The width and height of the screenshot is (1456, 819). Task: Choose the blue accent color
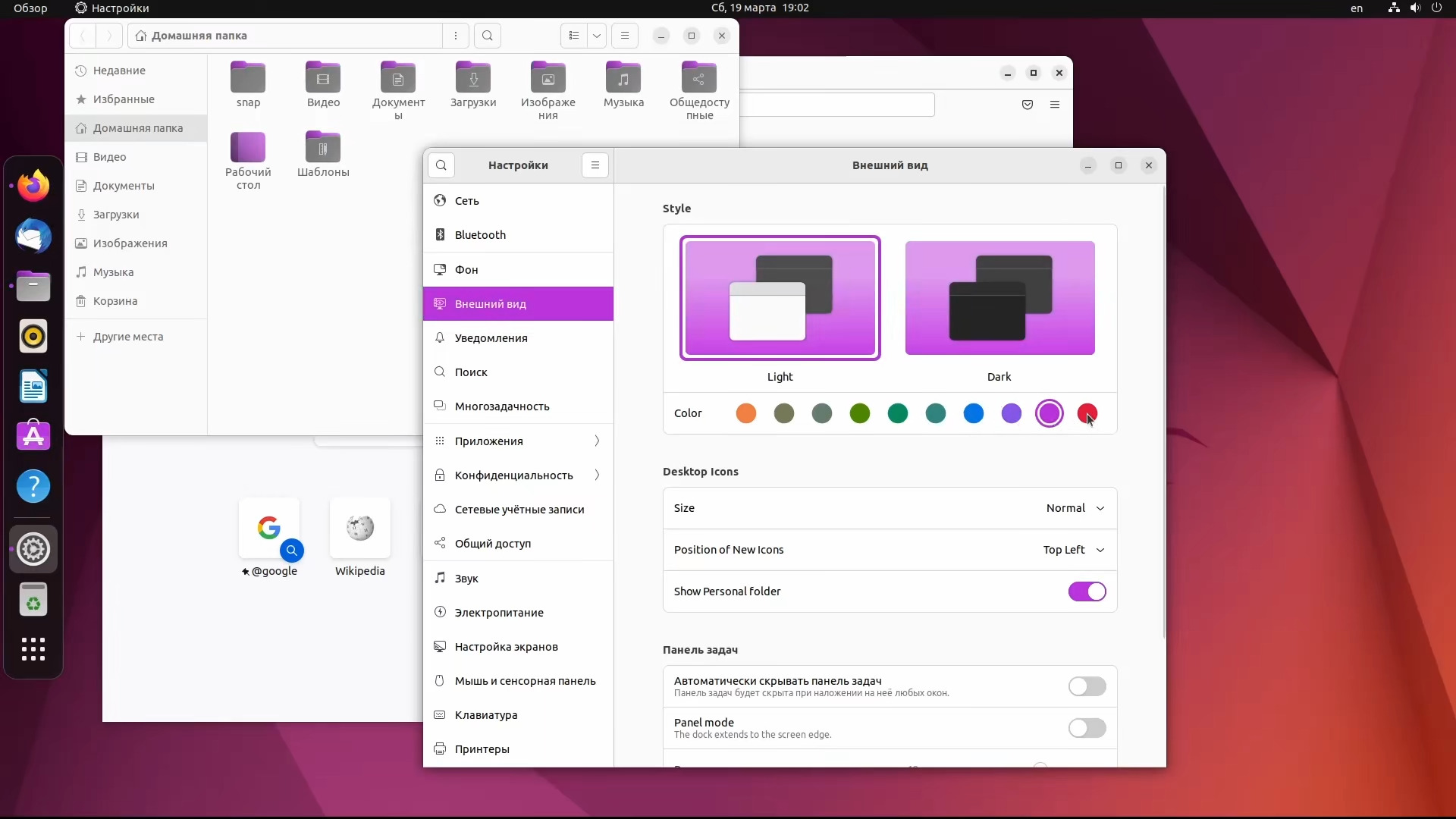point(974,413)
